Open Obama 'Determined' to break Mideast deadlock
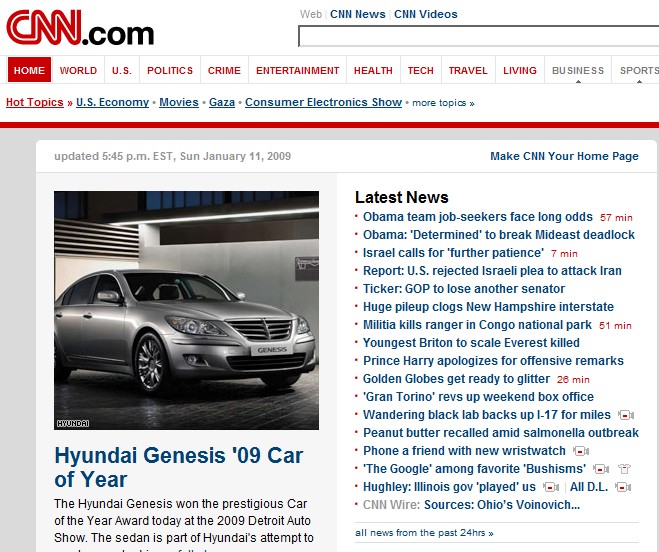This screenshot has height=552, width=659. tap(499, 235)
